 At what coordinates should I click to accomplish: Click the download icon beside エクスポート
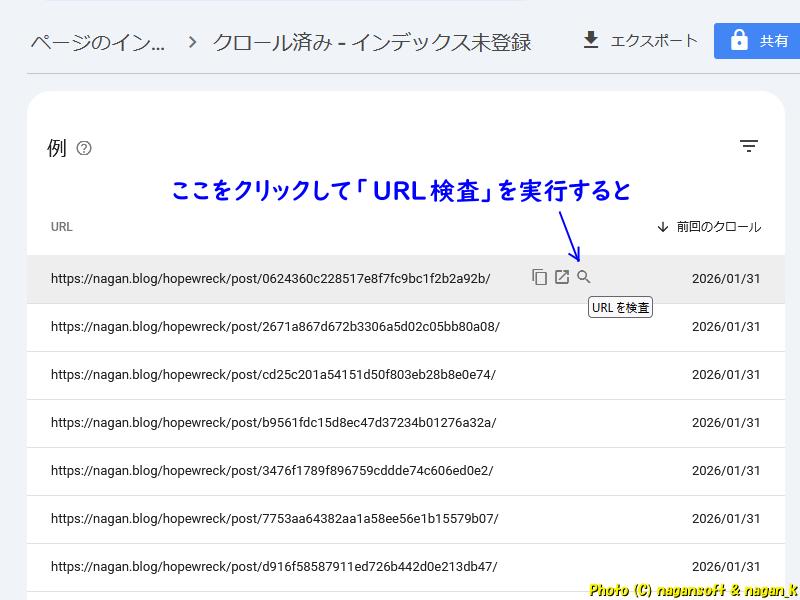590,41
